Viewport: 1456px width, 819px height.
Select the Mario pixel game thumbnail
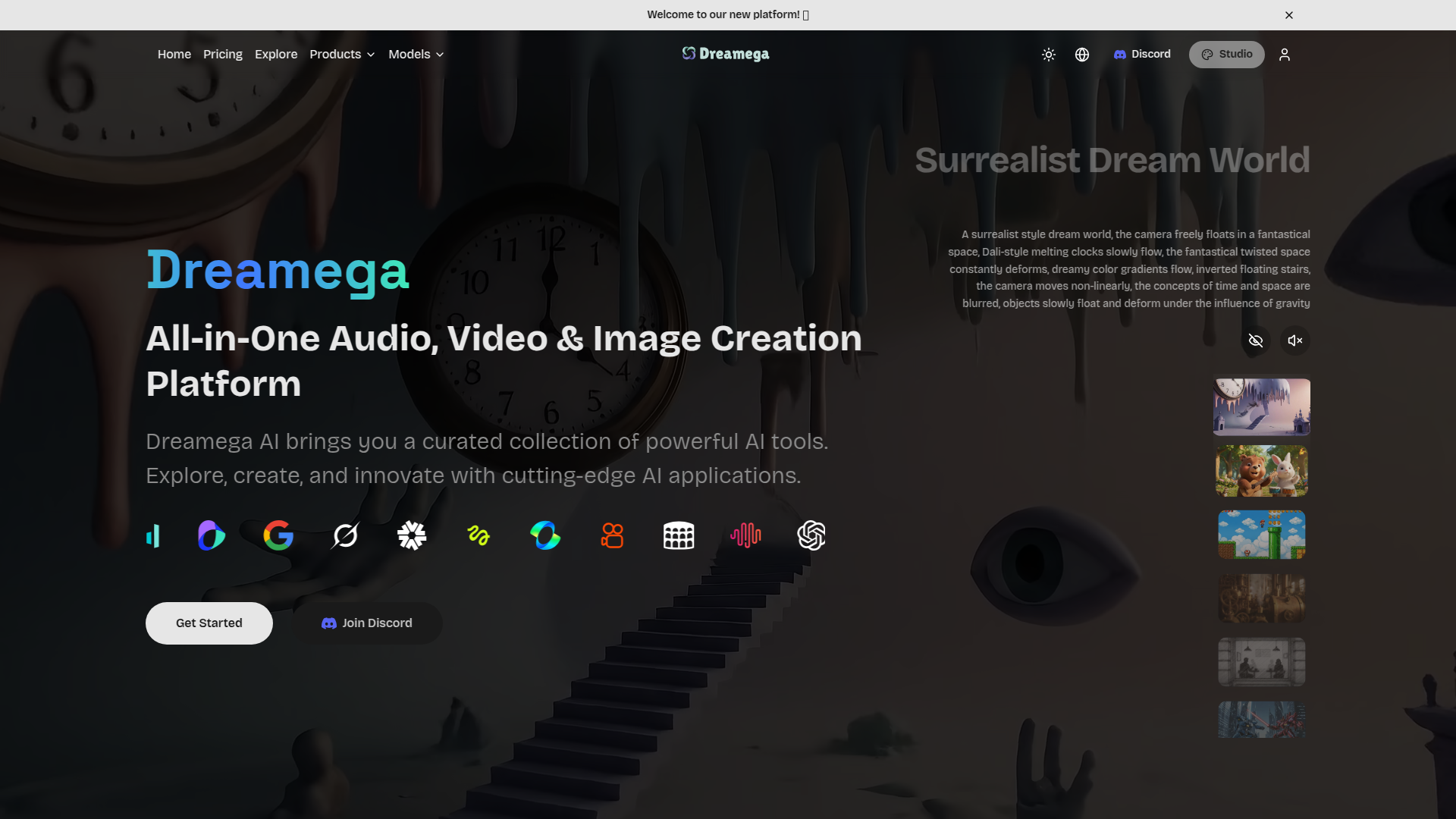(x=1262, y=535)
